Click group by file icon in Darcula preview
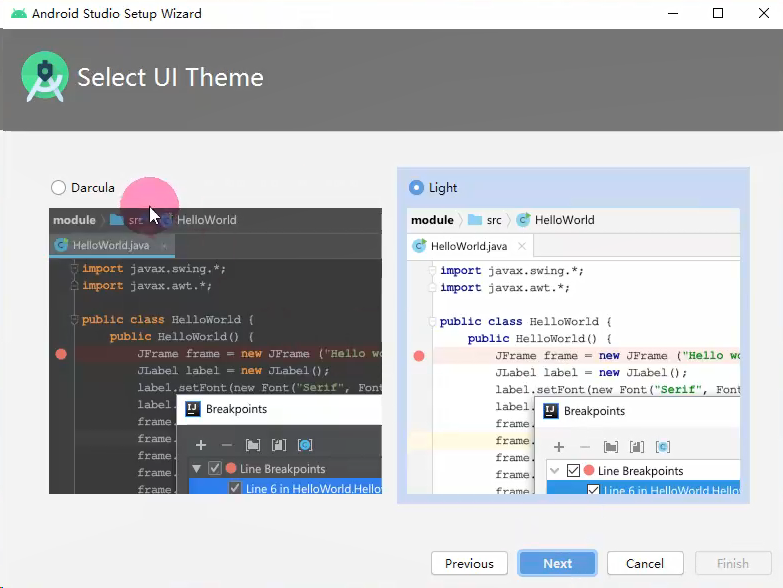This screenshot has width=783, height=588. tap(279, 445)
